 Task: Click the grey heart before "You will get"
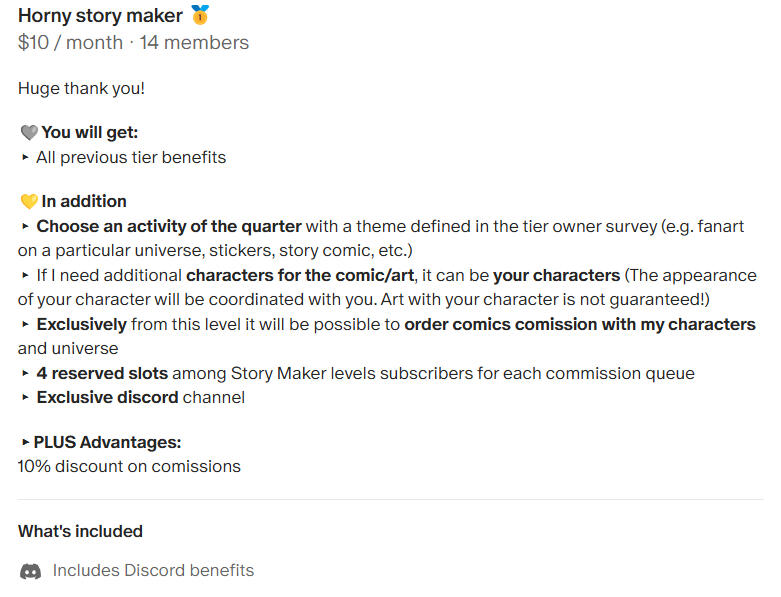pyautogui.click(x=28, y=133)
